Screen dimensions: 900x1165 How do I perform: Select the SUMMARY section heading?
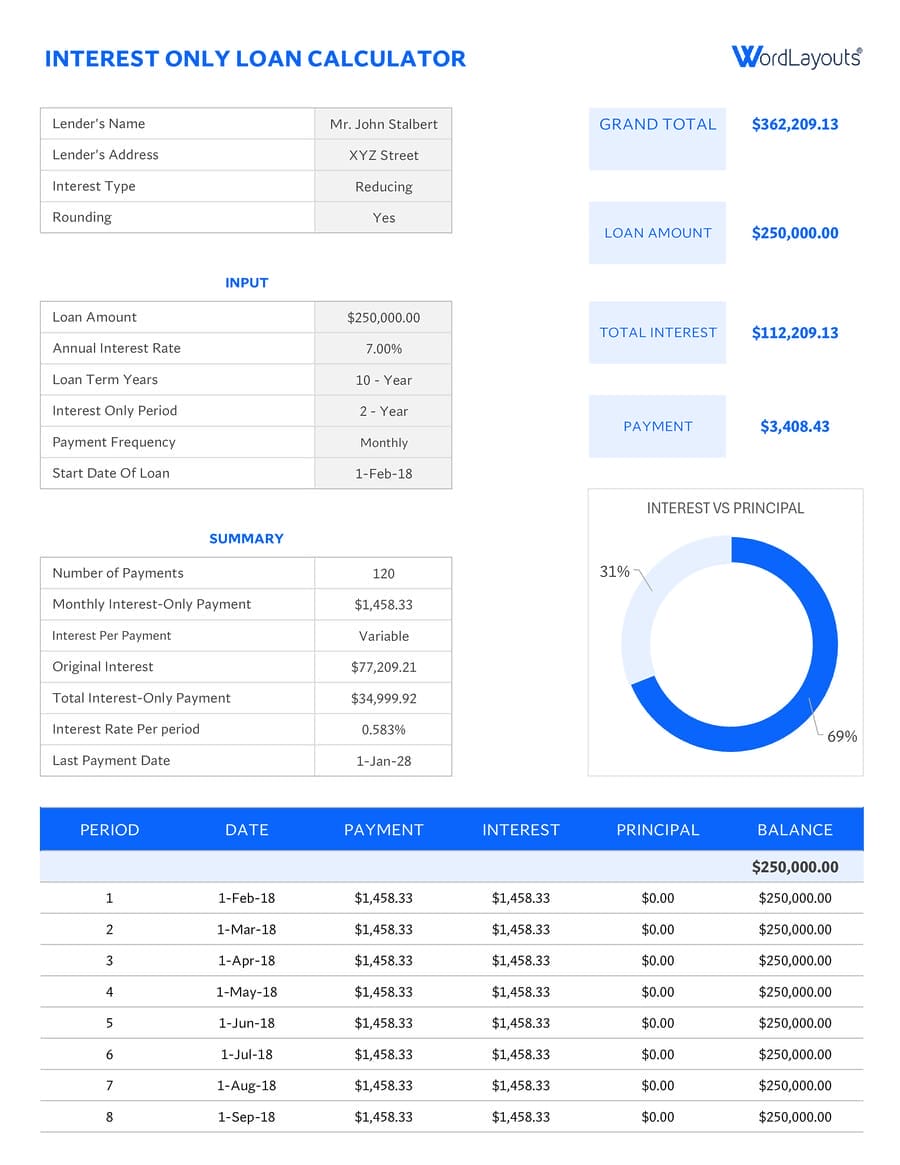tap(246, 538)
